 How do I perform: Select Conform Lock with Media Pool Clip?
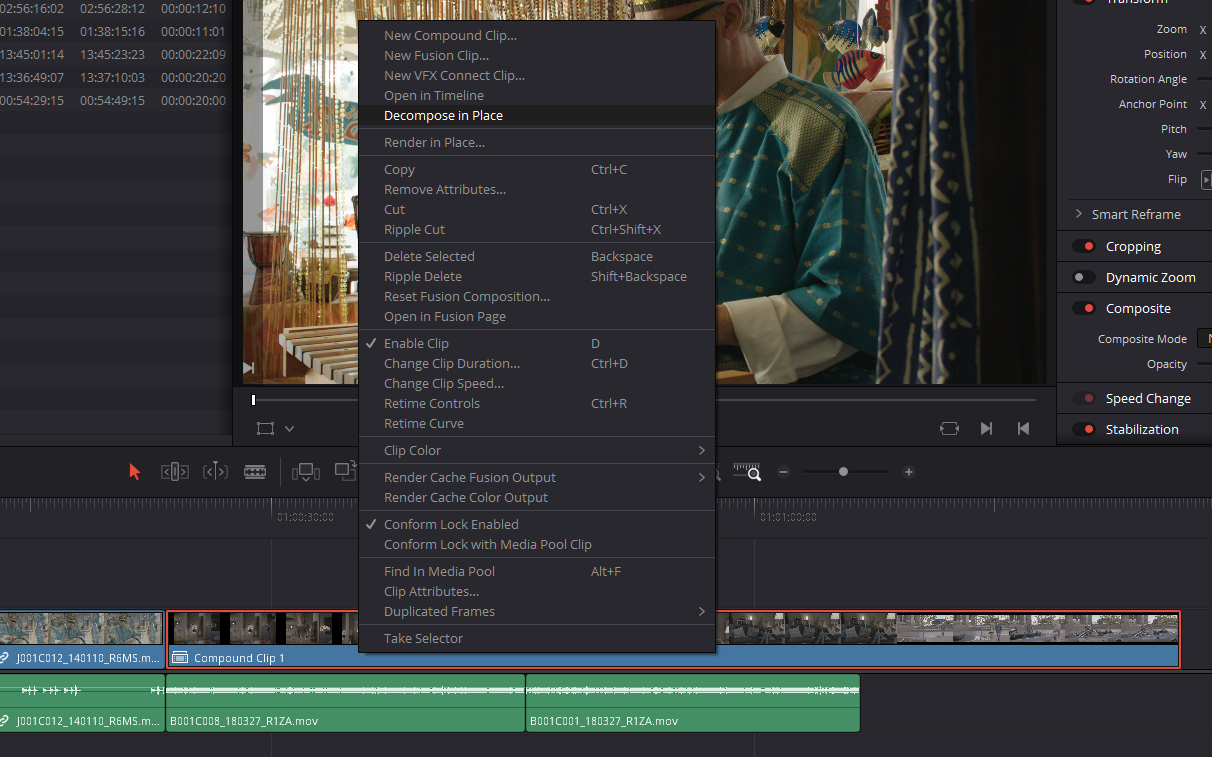tap(537, 544)
